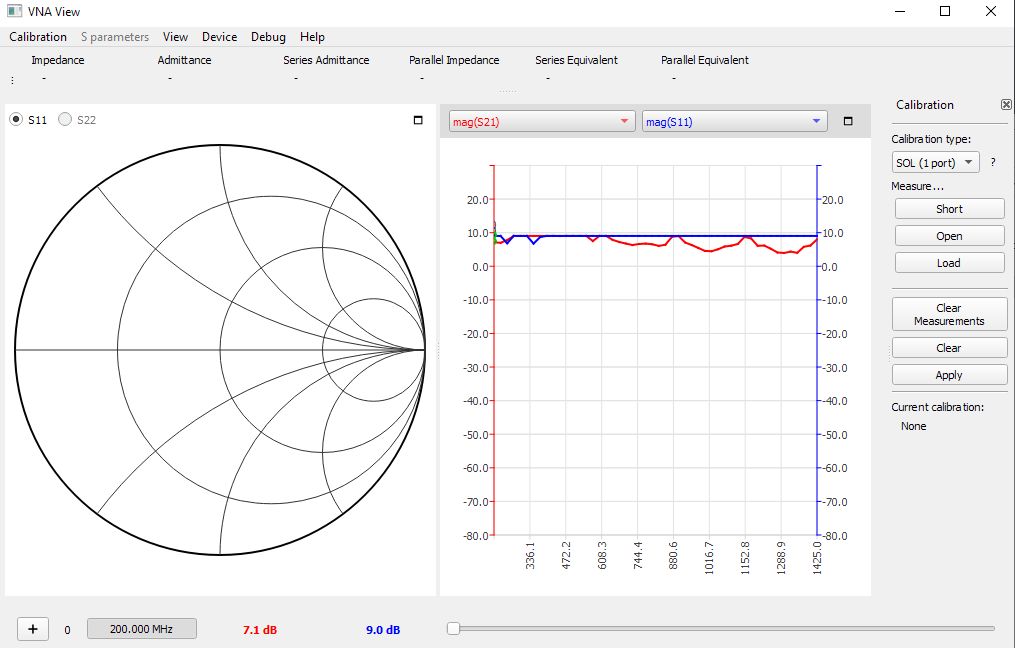Viewport: 1015px width, 648px height.
Task: Click the Calibration type label
Action: point(931,139)
